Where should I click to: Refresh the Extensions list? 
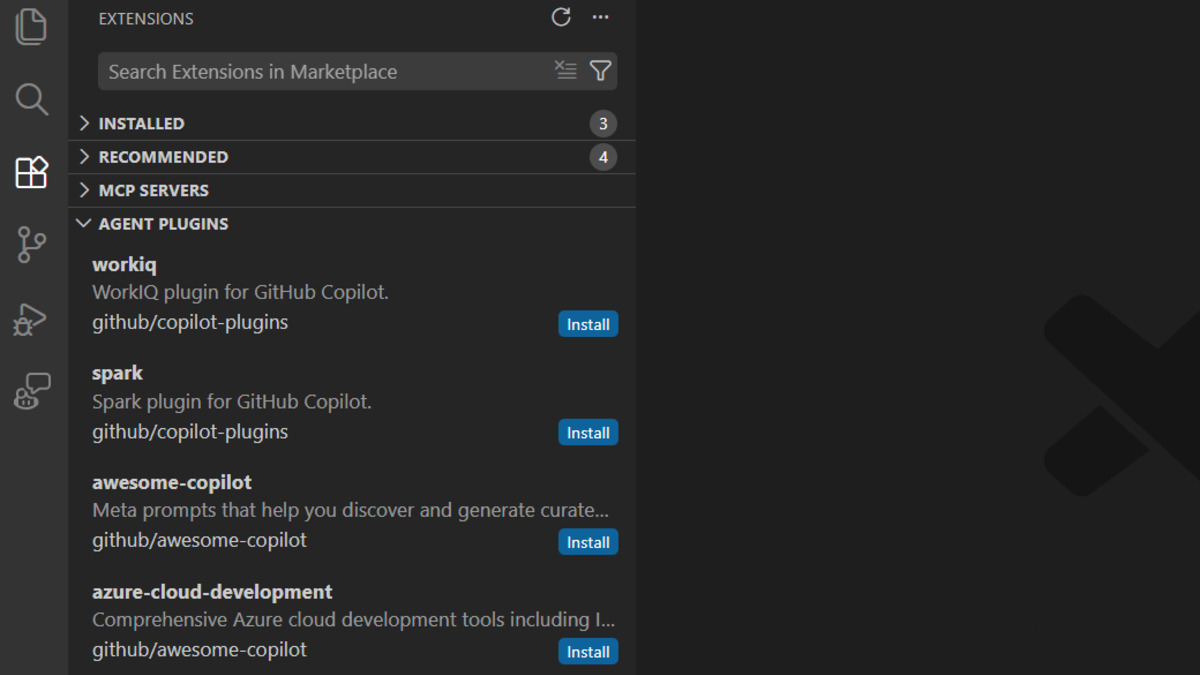(561, 17)
